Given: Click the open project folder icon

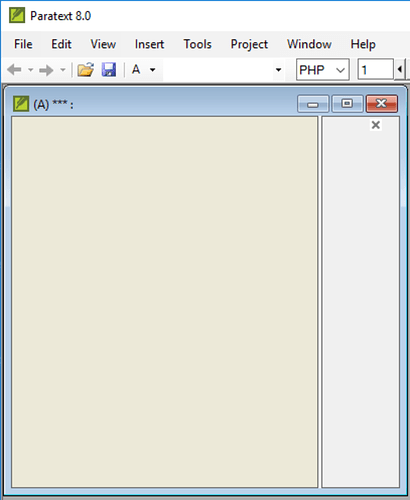Looking at the screenshot, I should click(86, 70).
